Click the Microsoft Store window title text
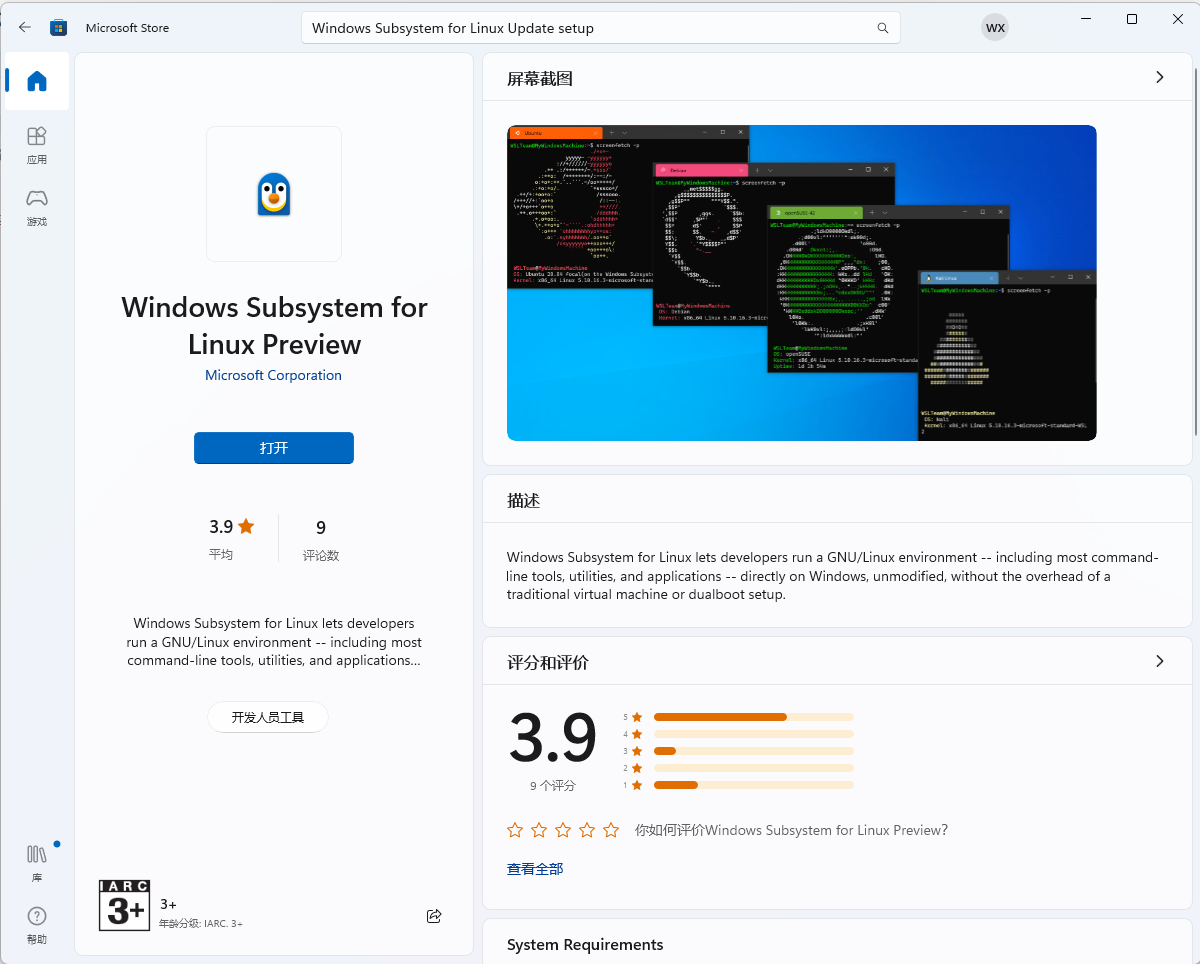The height and width of the screenshot is (964, 1200). point(127,28)
